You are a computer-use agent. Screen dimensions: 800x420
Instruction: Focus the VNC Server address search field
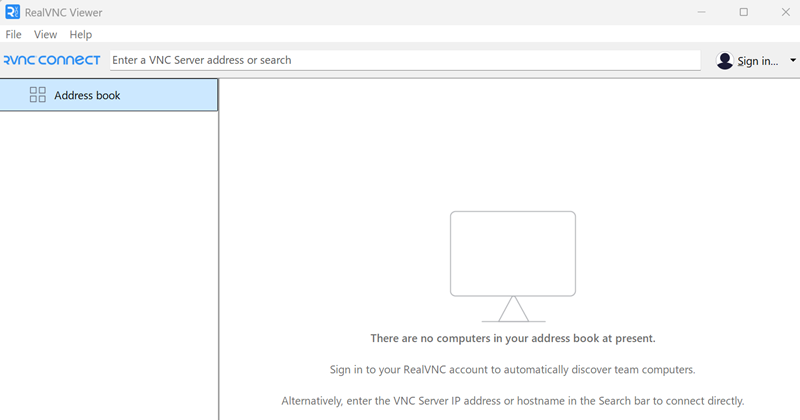[405, 60]
